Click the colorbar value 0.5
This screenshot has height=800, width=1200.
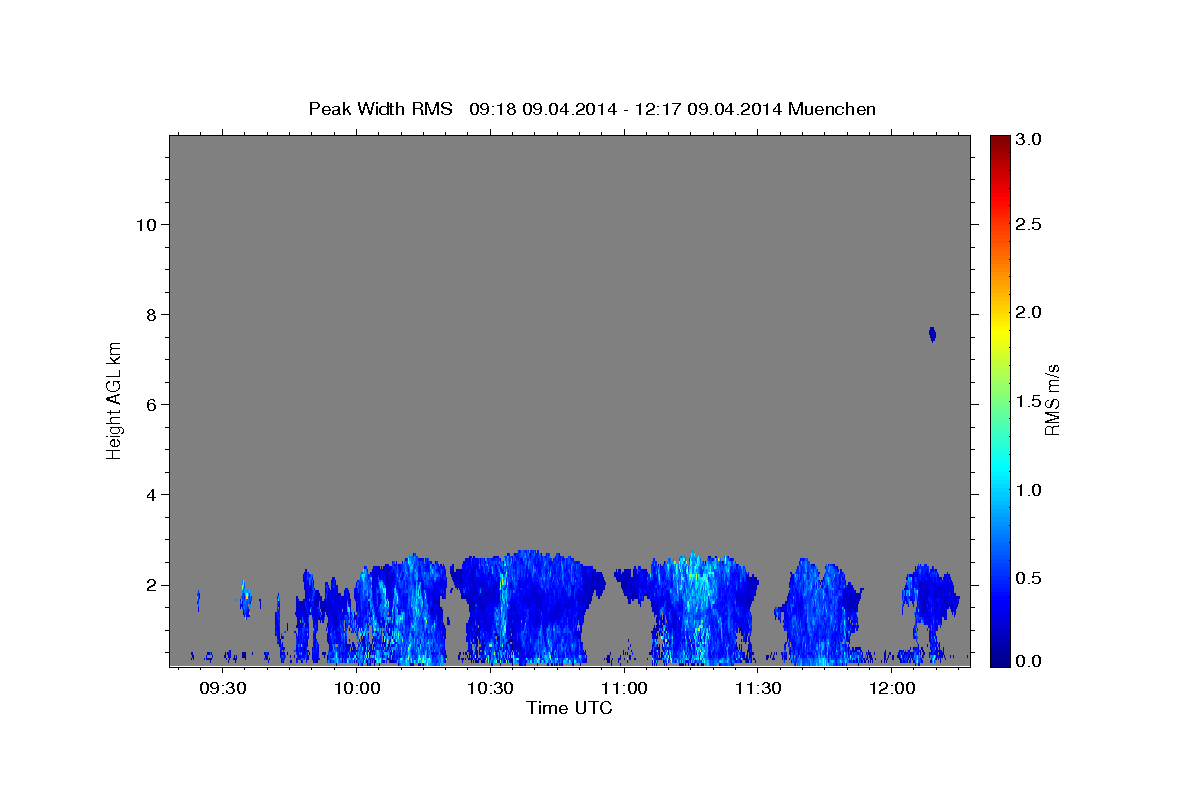pos(1027,578)
